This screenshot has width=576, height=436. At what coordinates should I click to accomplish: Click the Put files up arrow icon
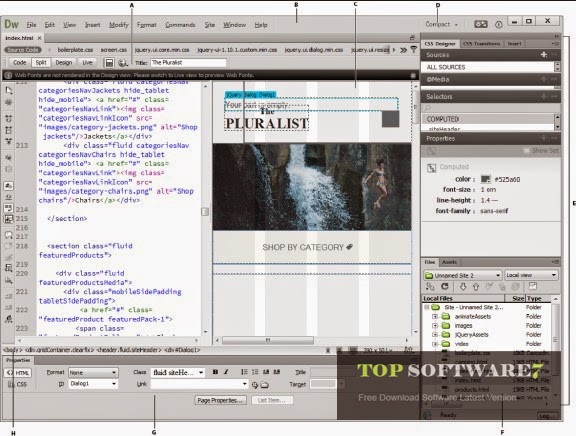(x=476, y=287)
